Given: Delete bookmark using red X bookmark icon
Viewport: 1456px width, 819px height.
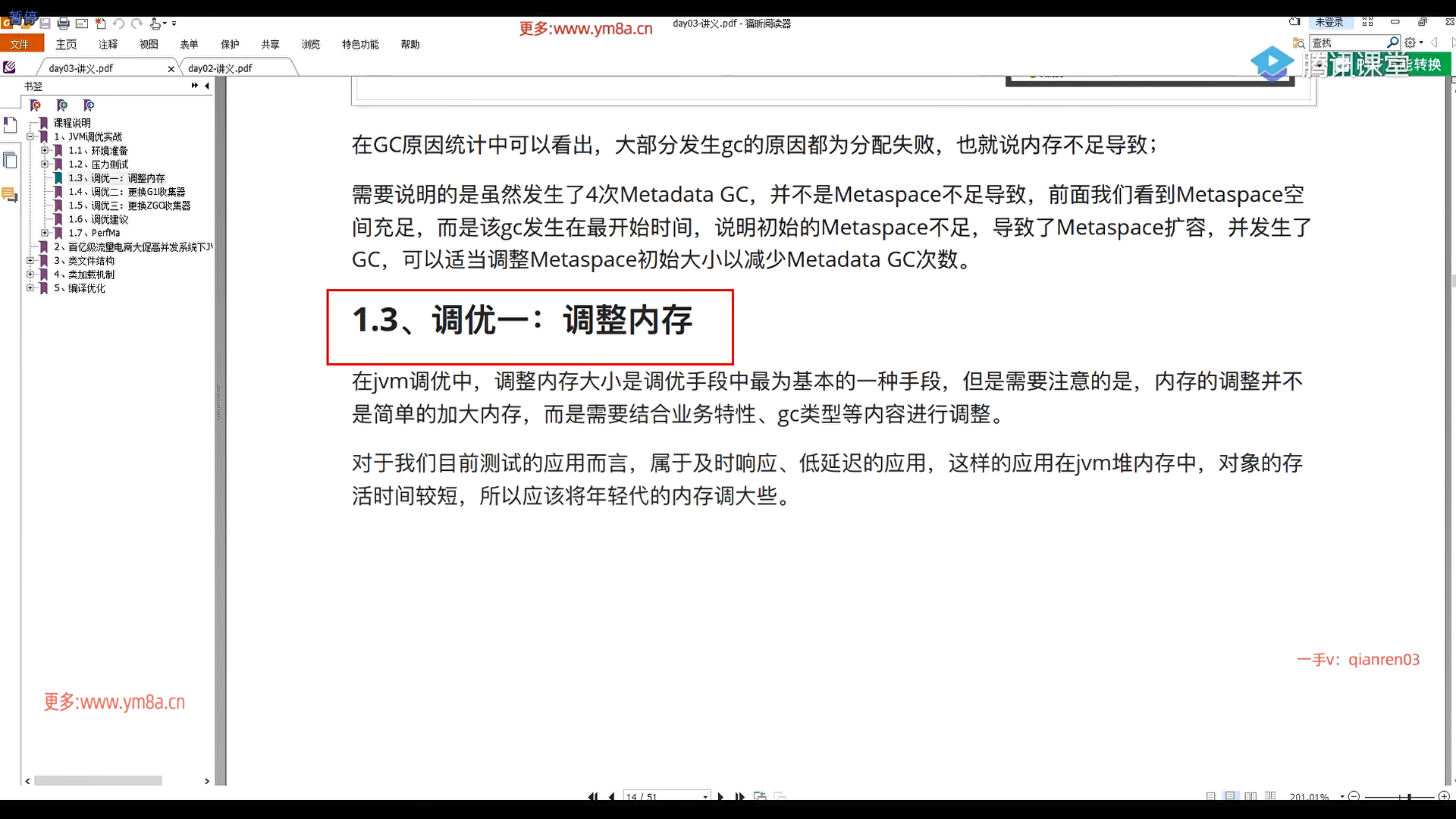Looking at the screenshot, I should [x=35, y=105].
